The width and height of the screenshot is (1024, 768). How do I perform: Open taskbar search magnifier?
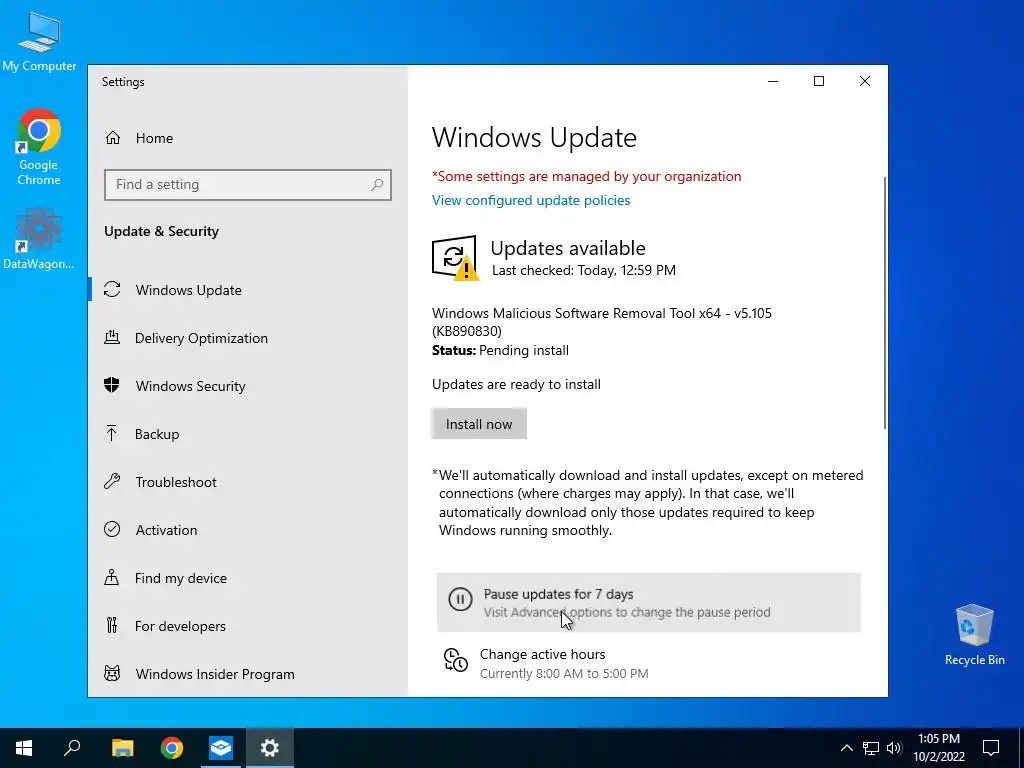72,748
